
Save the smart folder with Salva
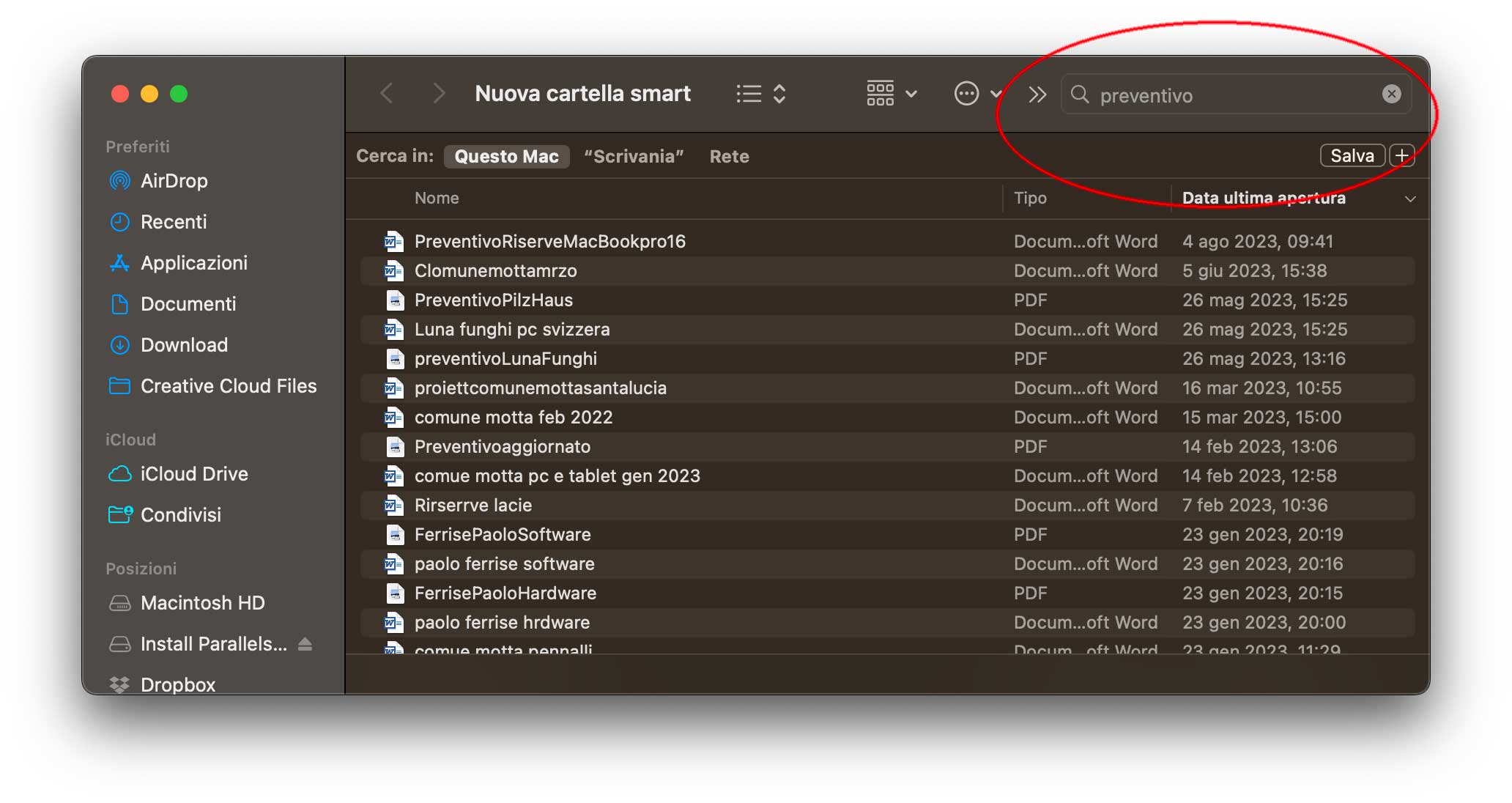pyautogui.click(x=1352, y=155)
